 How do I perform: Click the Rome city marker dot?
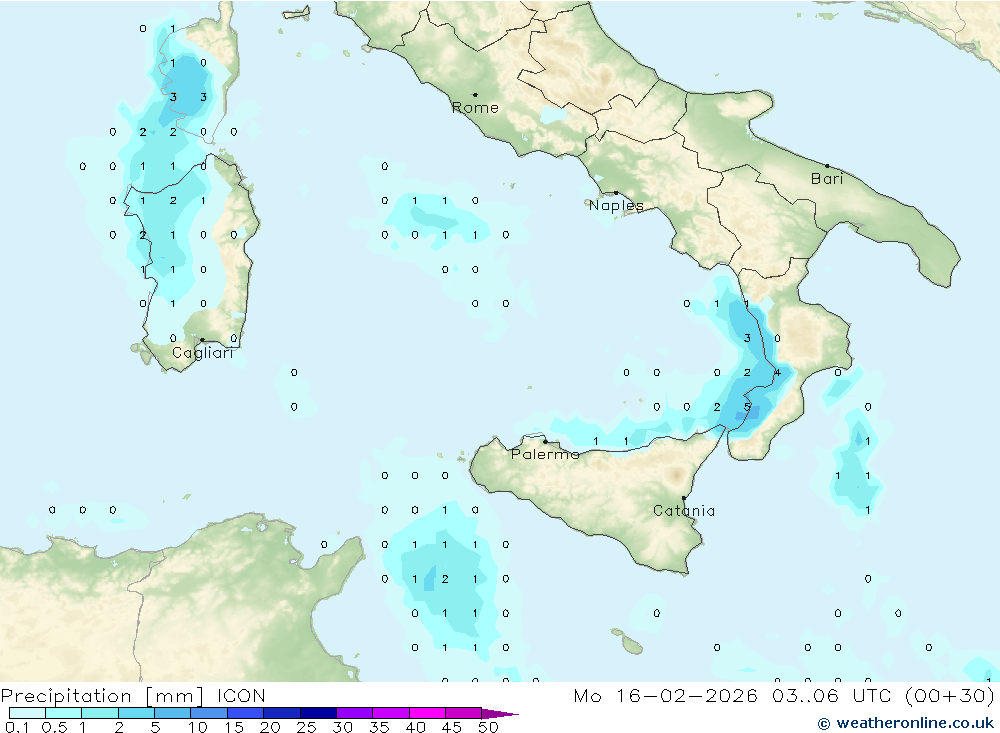pos(475,95)
